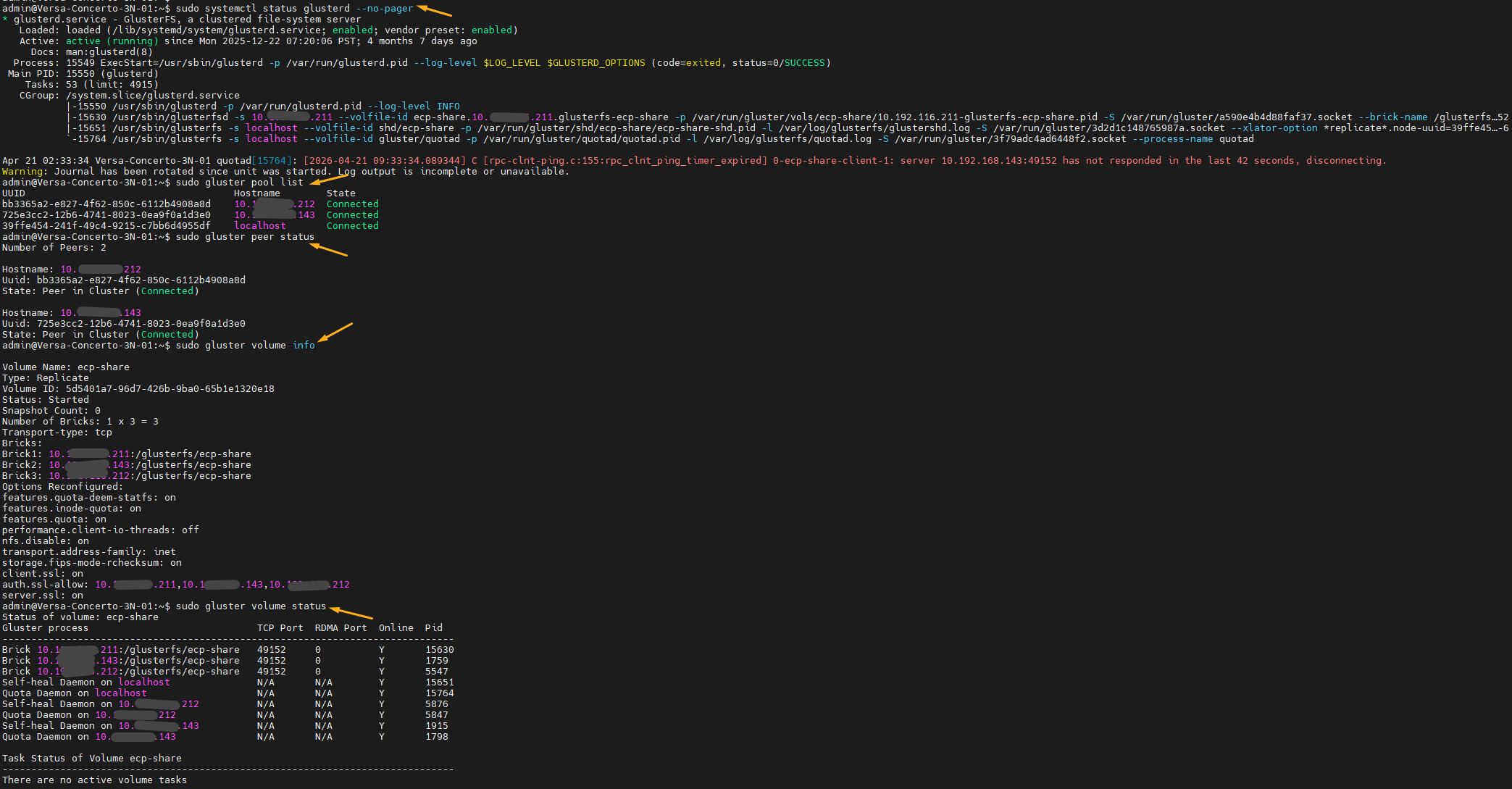Image resolution: width=1512 pixels, height=789 pixels.
Task: Click 'Self-heal Daemon on localhost' row
Action: tap(228, 682)
